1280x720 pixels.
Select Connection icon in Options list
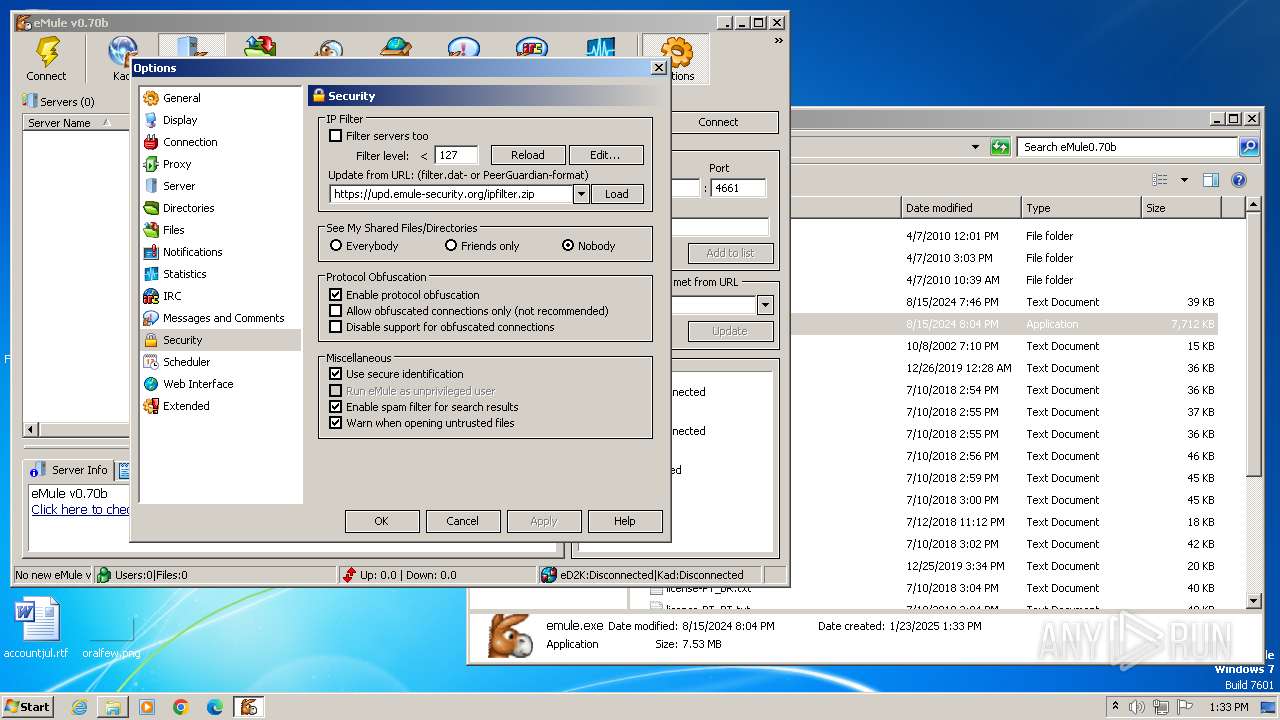click(x=151, y=142)
